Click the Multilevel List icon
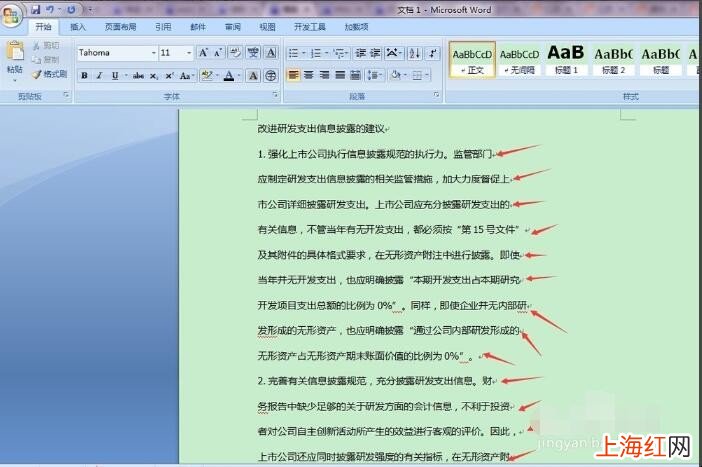 pyautogui.click(x=341, y=53)
